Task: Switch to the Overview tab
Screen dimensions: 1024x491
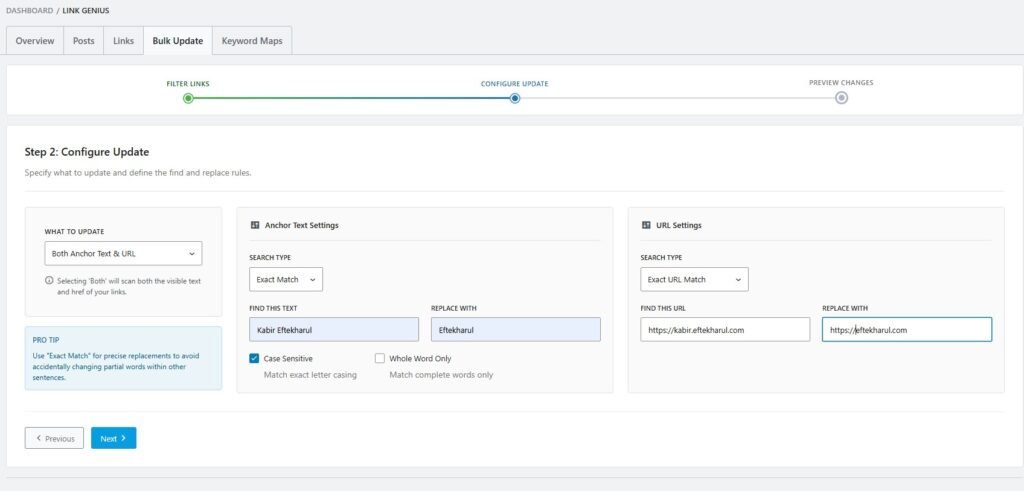Action: 35,41
